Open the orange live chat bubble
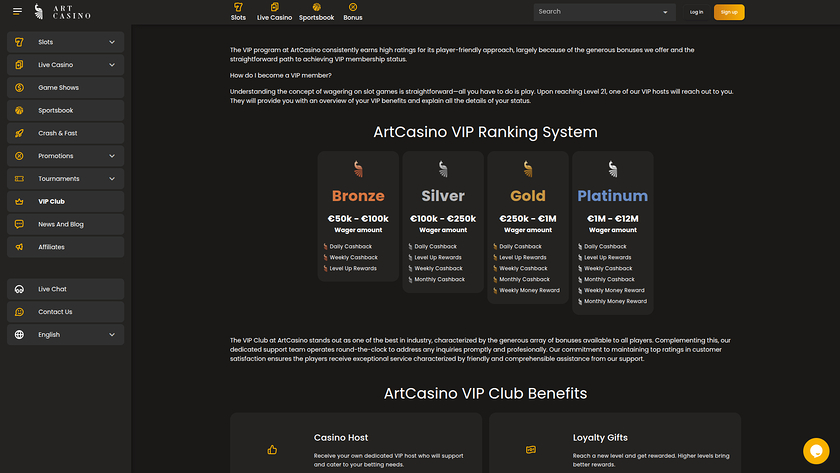Screen dimensions: 840x473 coord(816,450)
